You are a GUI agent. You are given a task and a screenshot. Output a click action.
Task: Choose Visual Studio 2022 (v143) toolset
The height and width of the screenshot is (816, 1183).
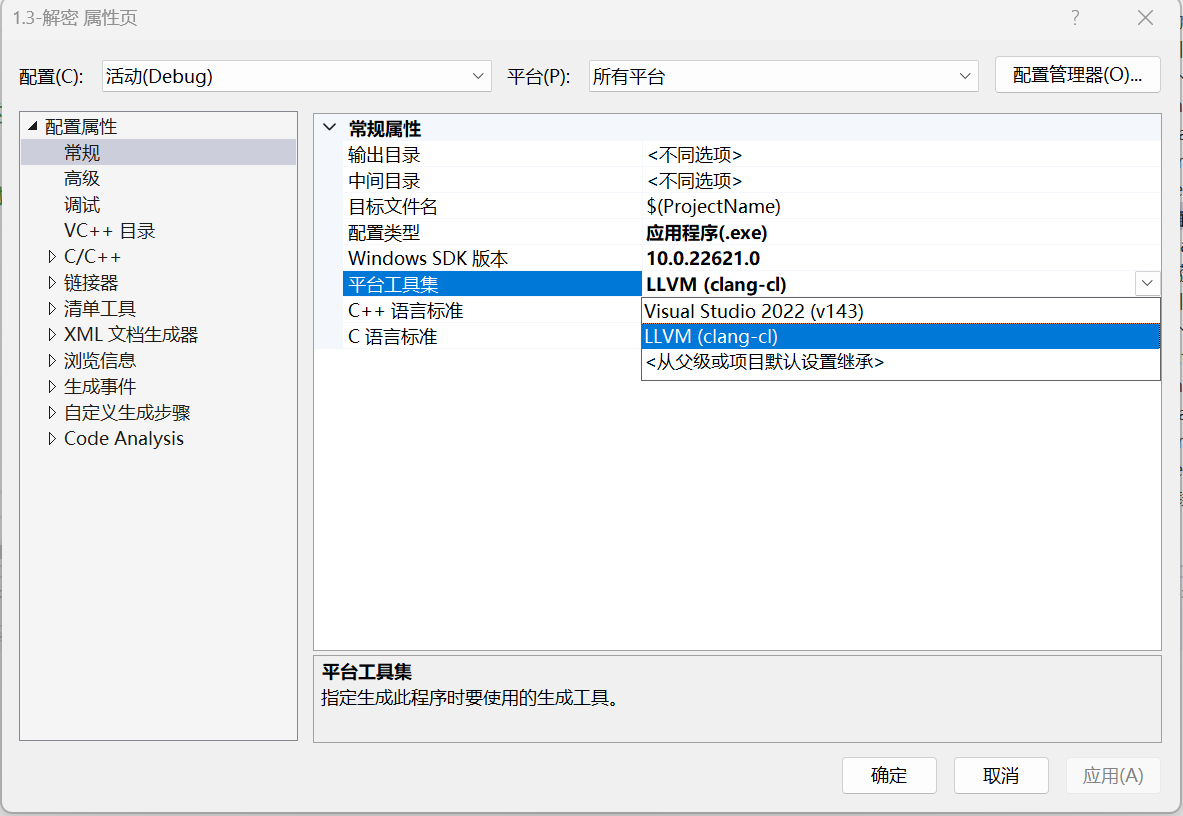tap(754, 311)
